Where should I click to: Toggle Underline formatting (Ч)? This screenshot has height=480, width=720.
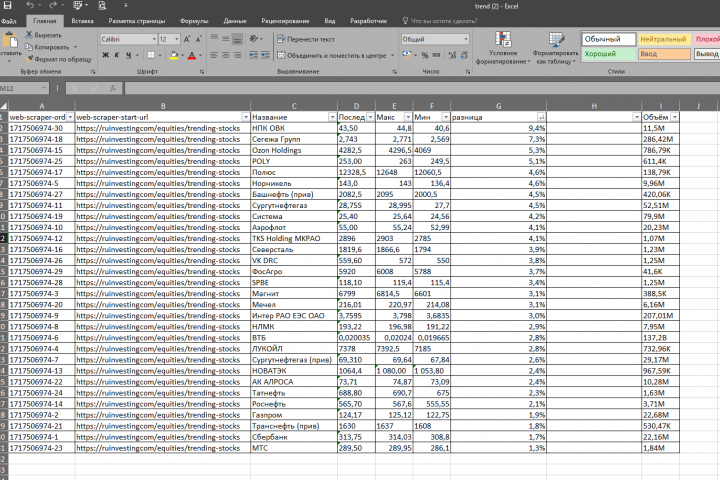click(128, 55)
